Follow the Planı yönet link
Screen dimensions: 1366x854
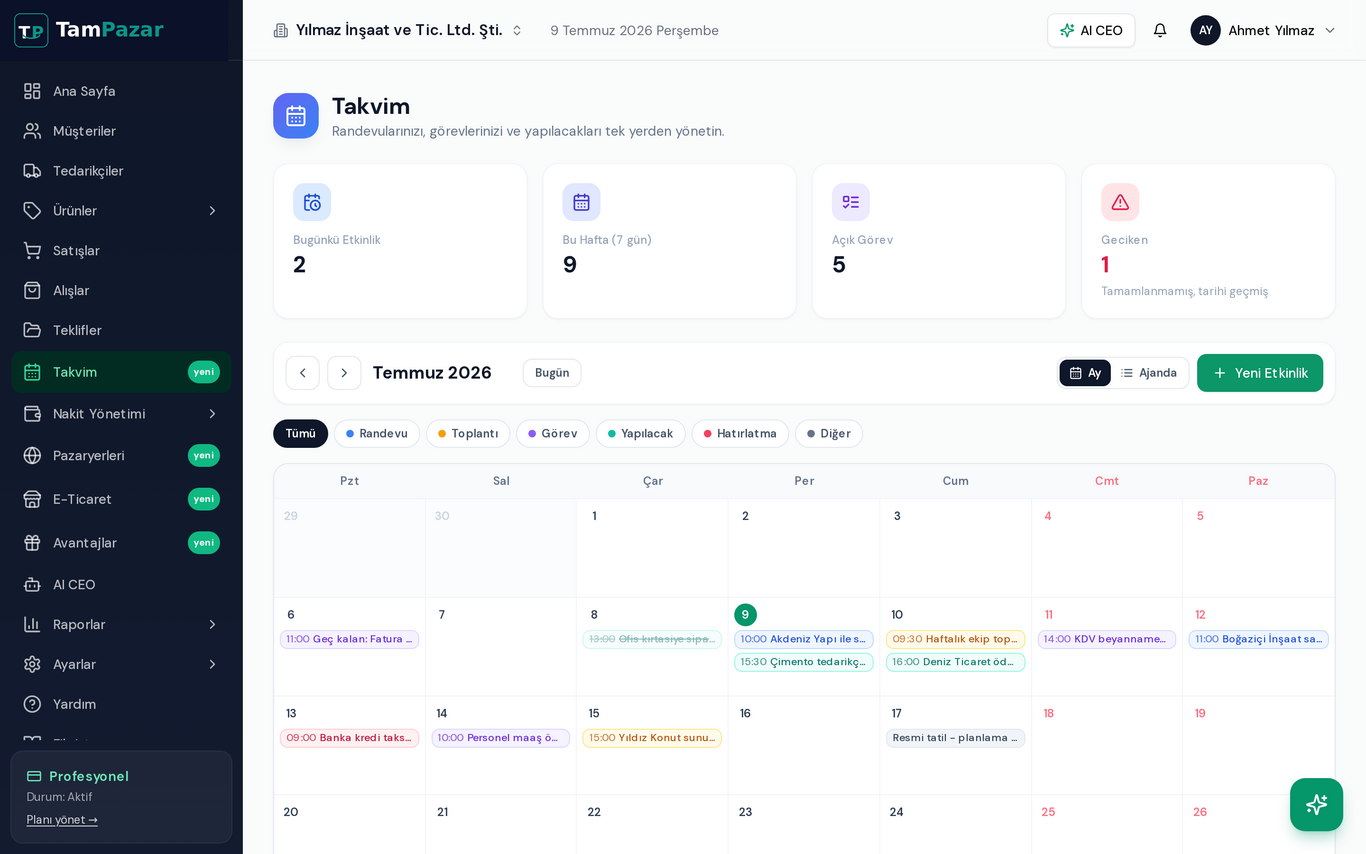[62, 820]
